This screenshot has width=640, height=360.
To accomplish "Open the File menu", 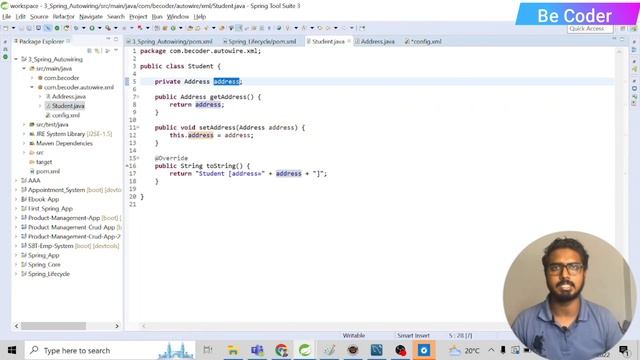I will pyautogui.click(x=7, y=17).
